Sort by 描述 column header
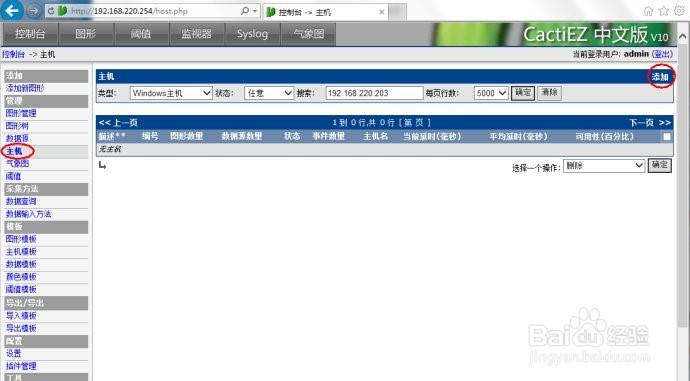Image resolution: width=690 pixels, height=381 pixels. click(112, 136)
